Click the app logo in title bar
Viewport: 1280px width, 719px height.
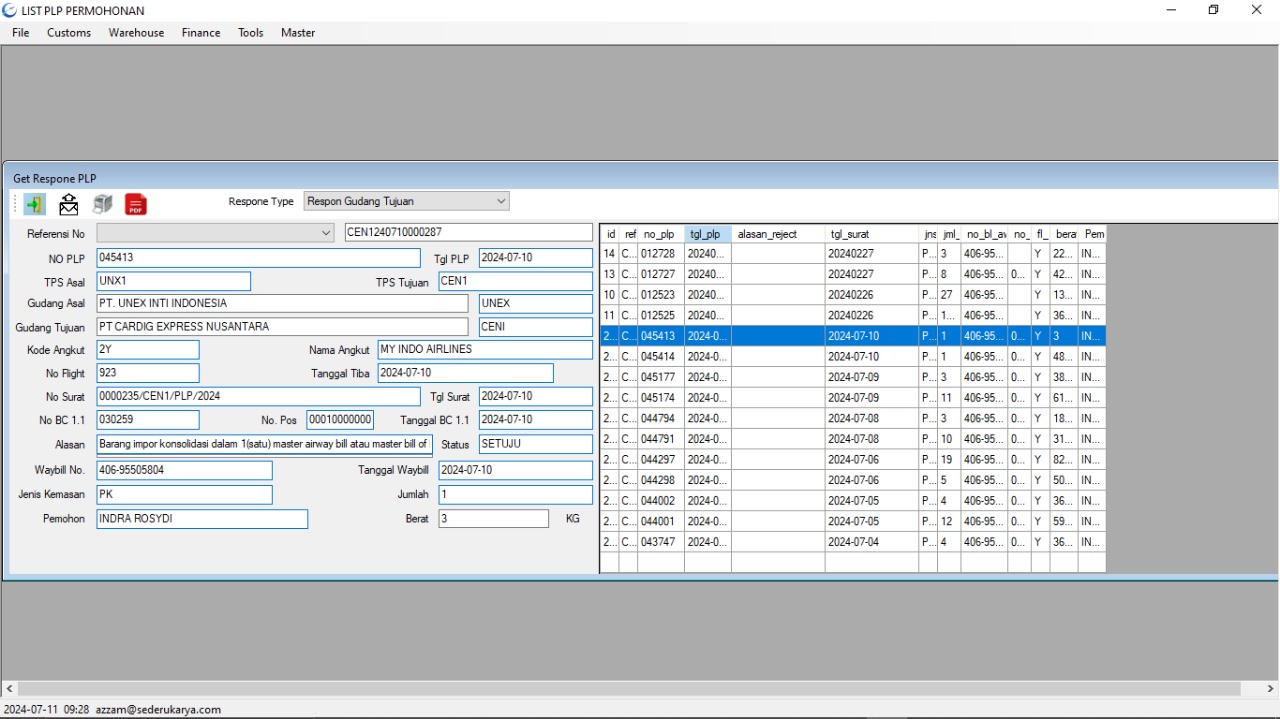(x=10, y=10)
